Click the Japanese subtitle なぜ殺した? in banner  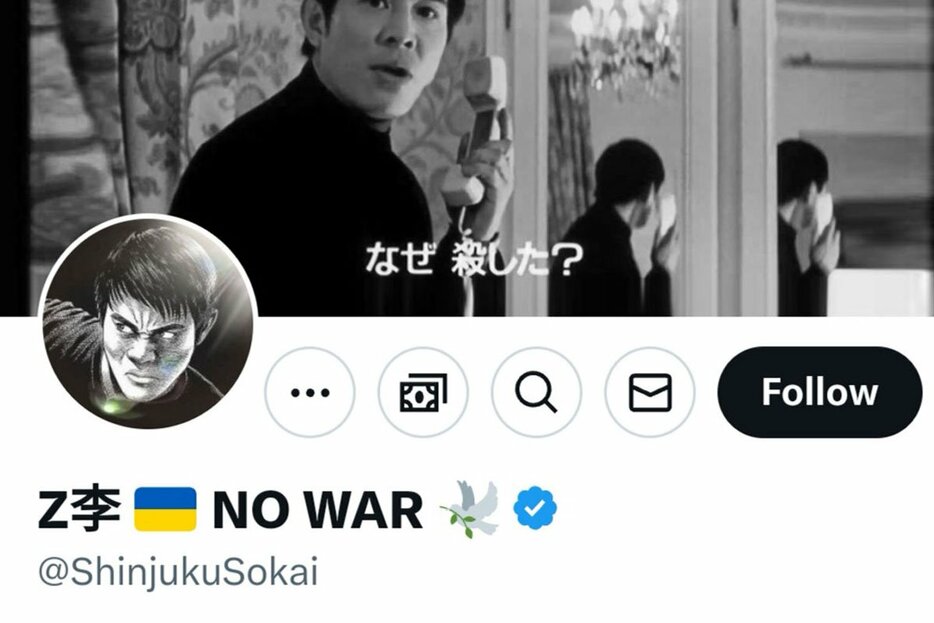(474, 259)
